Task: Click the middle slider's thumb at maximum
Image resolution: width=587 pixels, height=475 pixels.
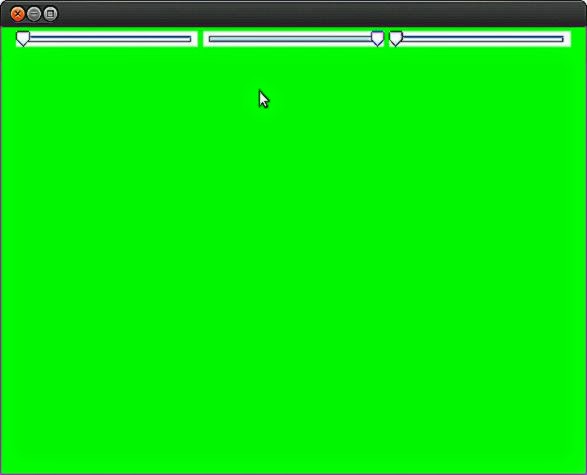Action: click(377, 39)
